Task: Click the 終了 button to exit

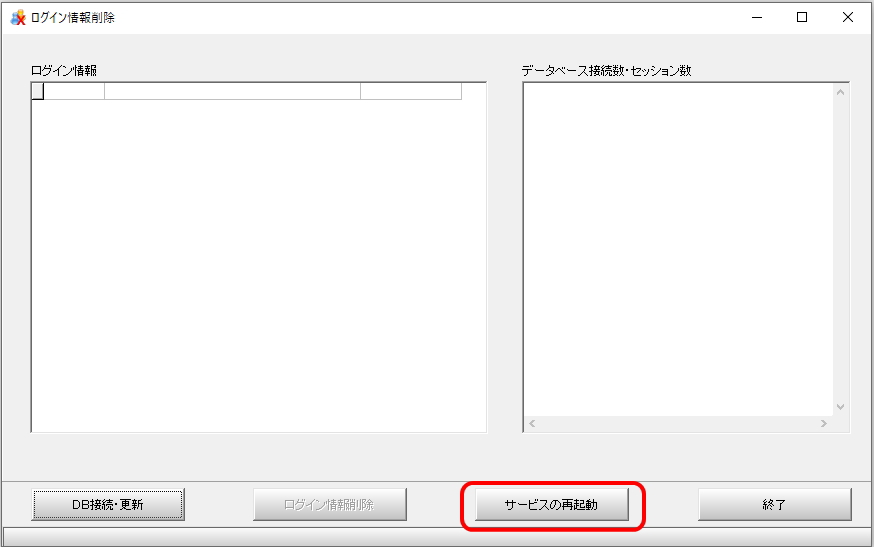Action: pyautogui.click(x=774, y=505)
